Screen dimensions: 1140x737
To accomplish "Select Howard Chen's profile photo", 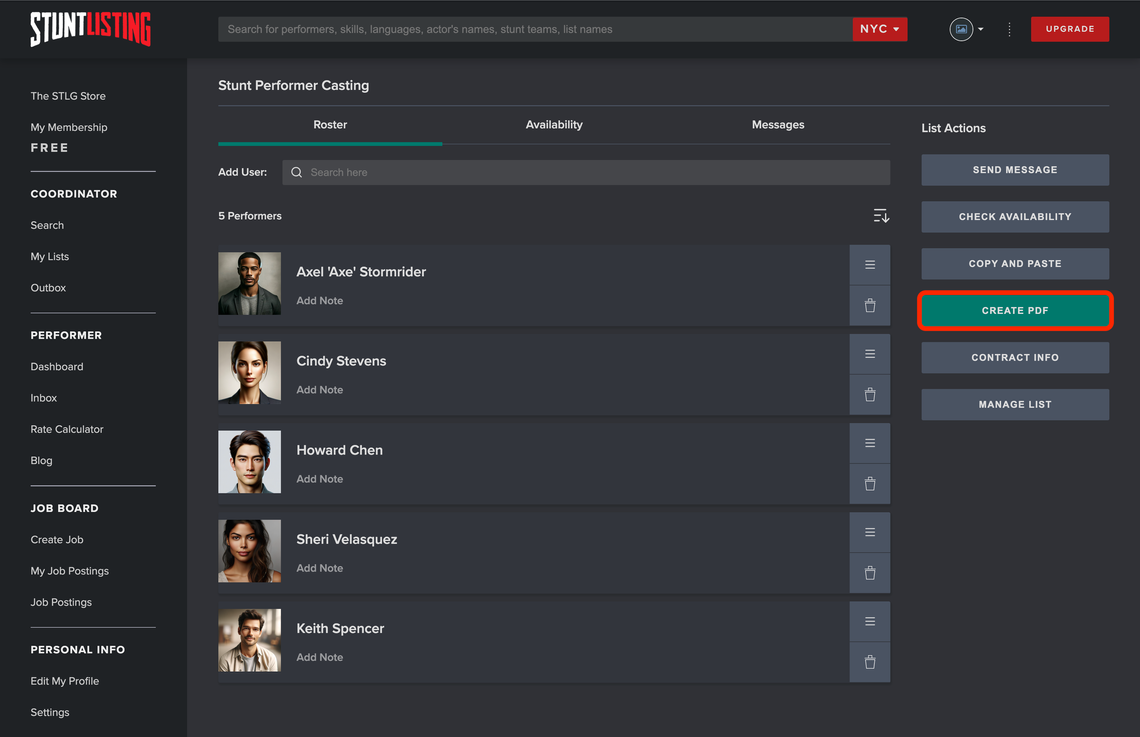I will point(249,462).
